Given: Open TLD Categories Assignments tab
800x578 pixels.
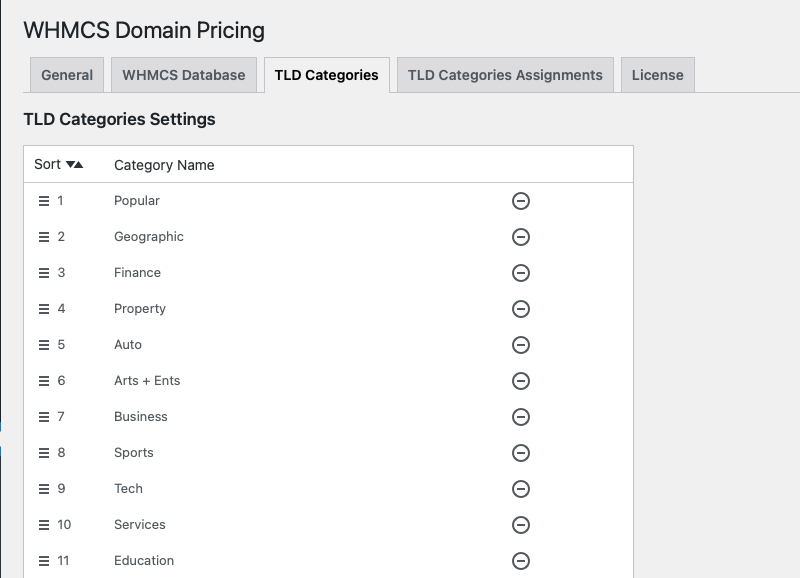Looking at the screenshot, I should pyautogui.click(x=505, y=75).
